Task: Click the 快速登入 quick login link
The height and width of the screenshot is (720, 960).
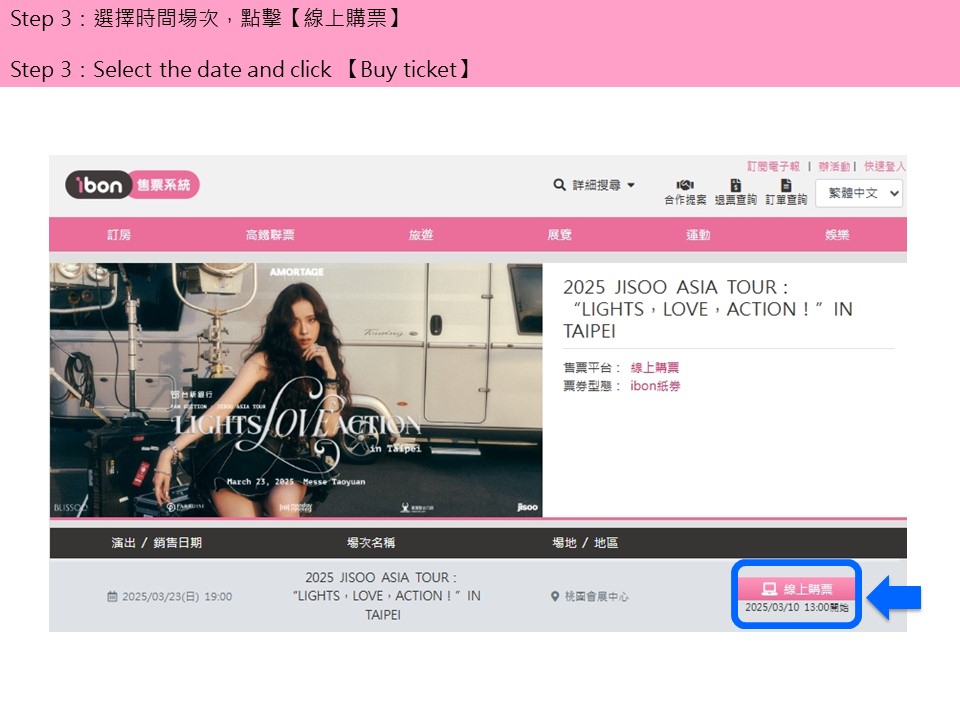Action: (885, 166)
